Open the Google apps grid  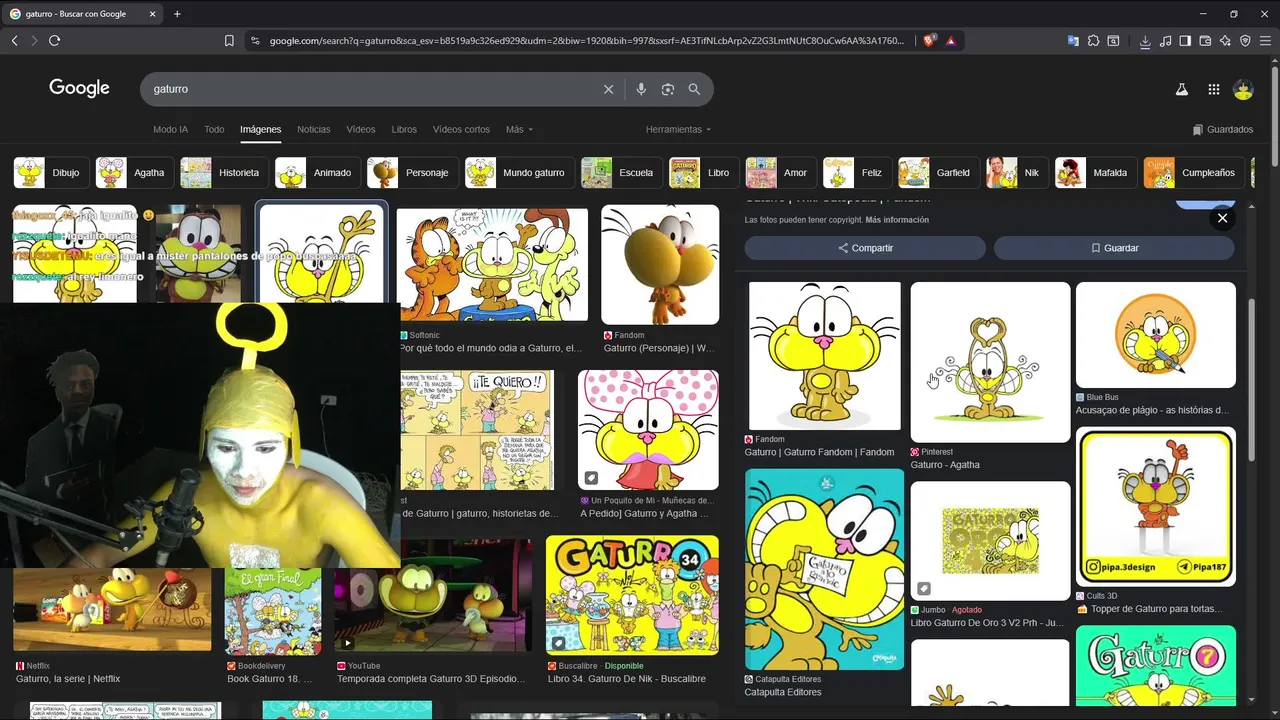click(1213, 89)
